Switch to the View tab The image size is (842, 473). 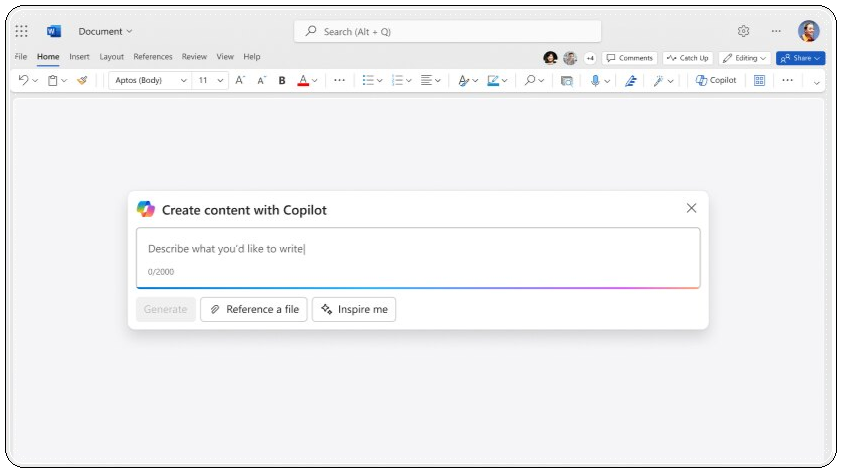pos(225,56)
